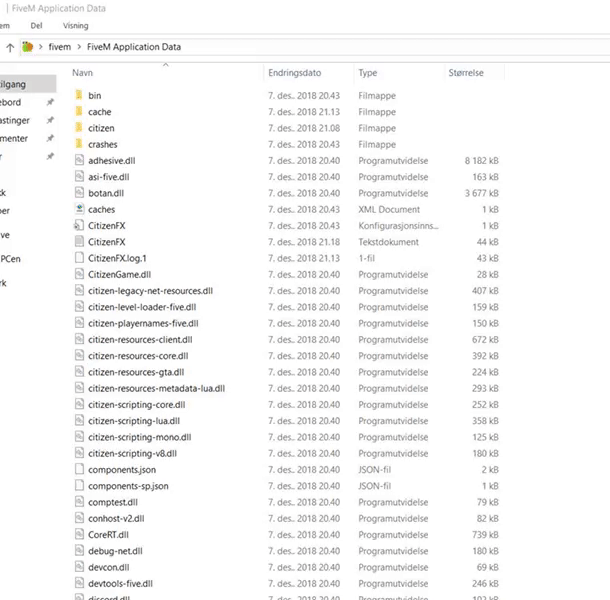Sort by the Størrelse column header
Viewport: 610px width, 600px height.
(466, 73)
